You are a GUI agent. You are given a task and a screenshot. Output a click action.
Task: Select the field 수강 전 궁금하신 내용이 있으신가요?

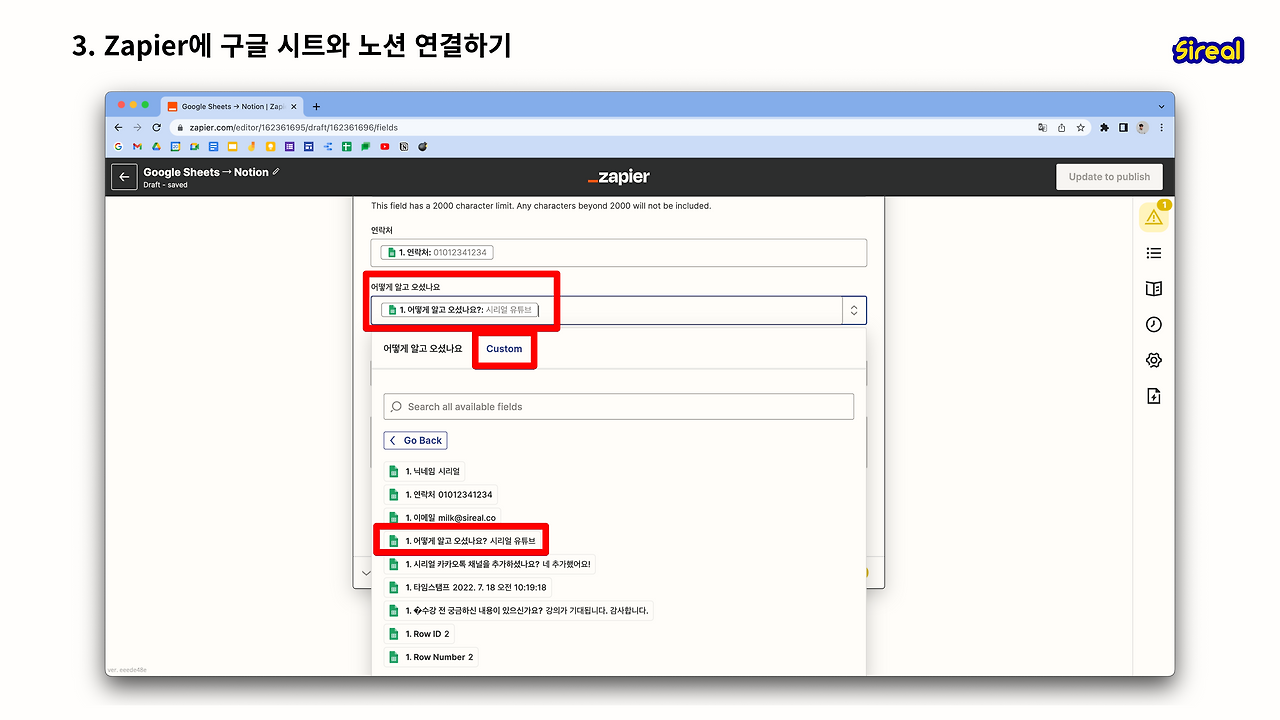519,610
